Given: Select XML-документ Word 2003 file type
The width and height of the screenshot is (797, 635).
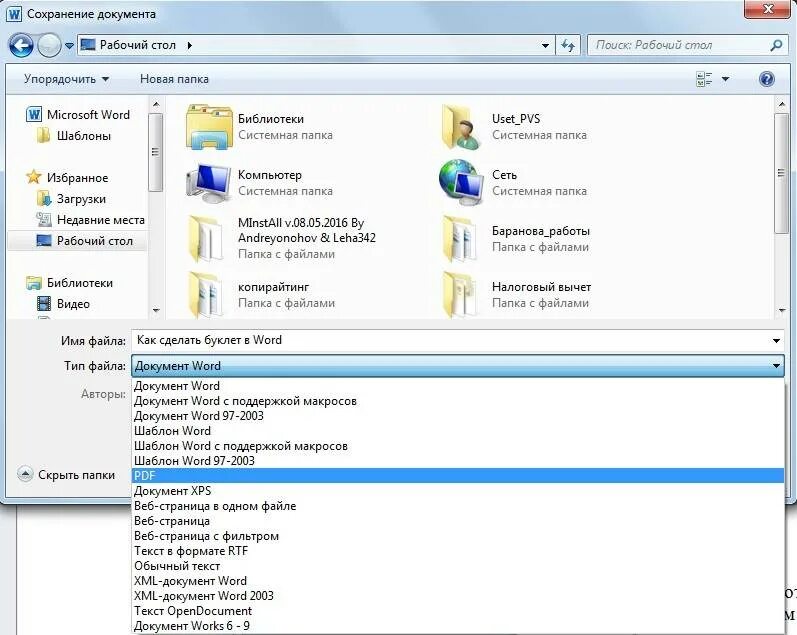Looking at the screenshot, I should click(457, 596).
